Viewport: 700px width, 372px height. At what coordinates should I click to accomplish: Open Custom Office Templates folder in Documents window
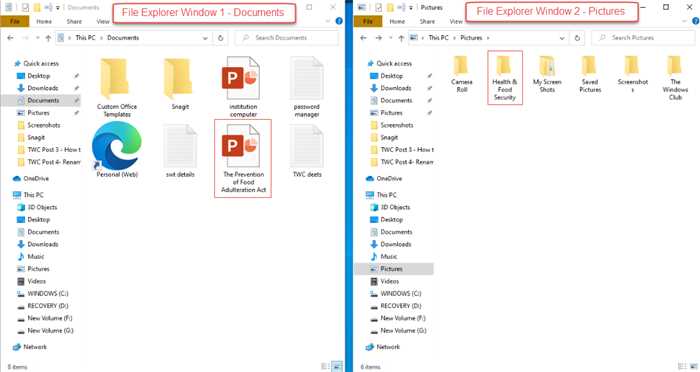coord(117,88)
